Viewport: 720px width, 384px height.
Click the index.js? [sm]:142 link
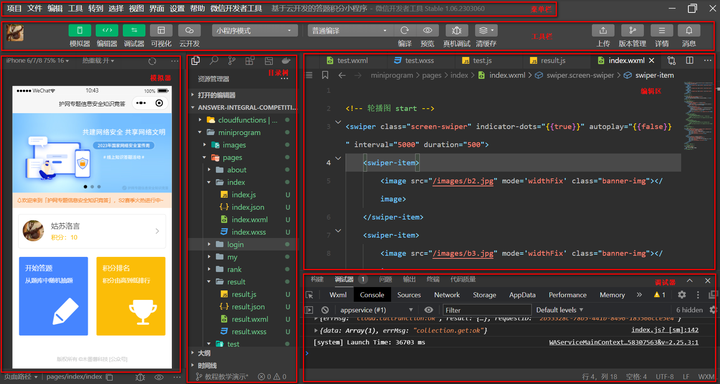click(x=665, y=330)
